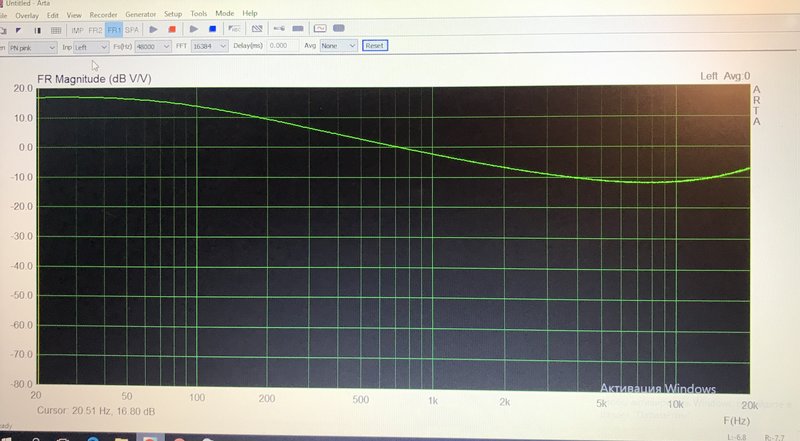This screenshot has height=441, width=800.
Task: Open the FFT 16384 size dropdown
Action: click(x=209, y=46)
